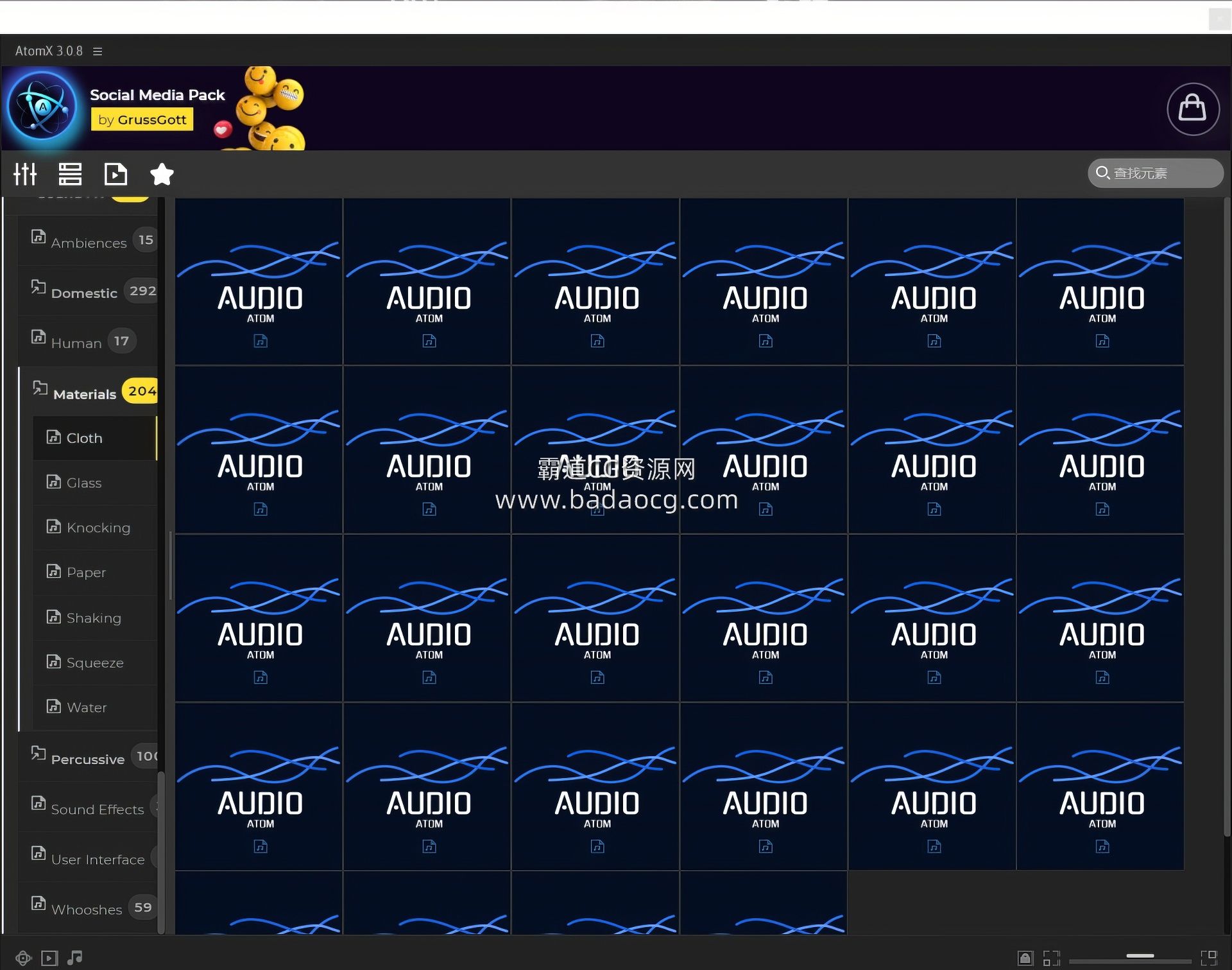Select the first Audio Atom thumbnail in top row

click(x=259, y=281)
